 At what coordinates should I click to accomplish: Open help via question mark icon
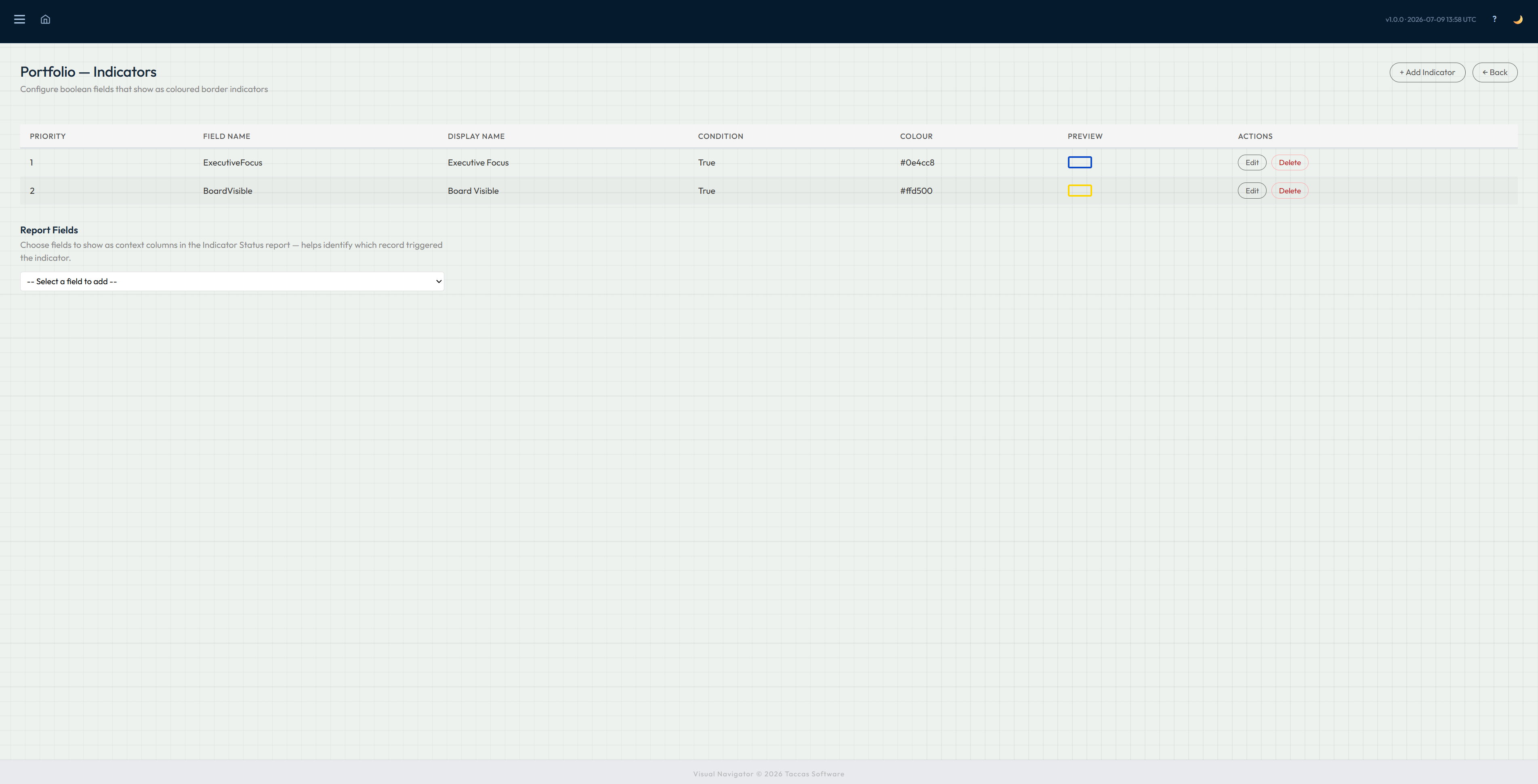tap(1494, 19)
